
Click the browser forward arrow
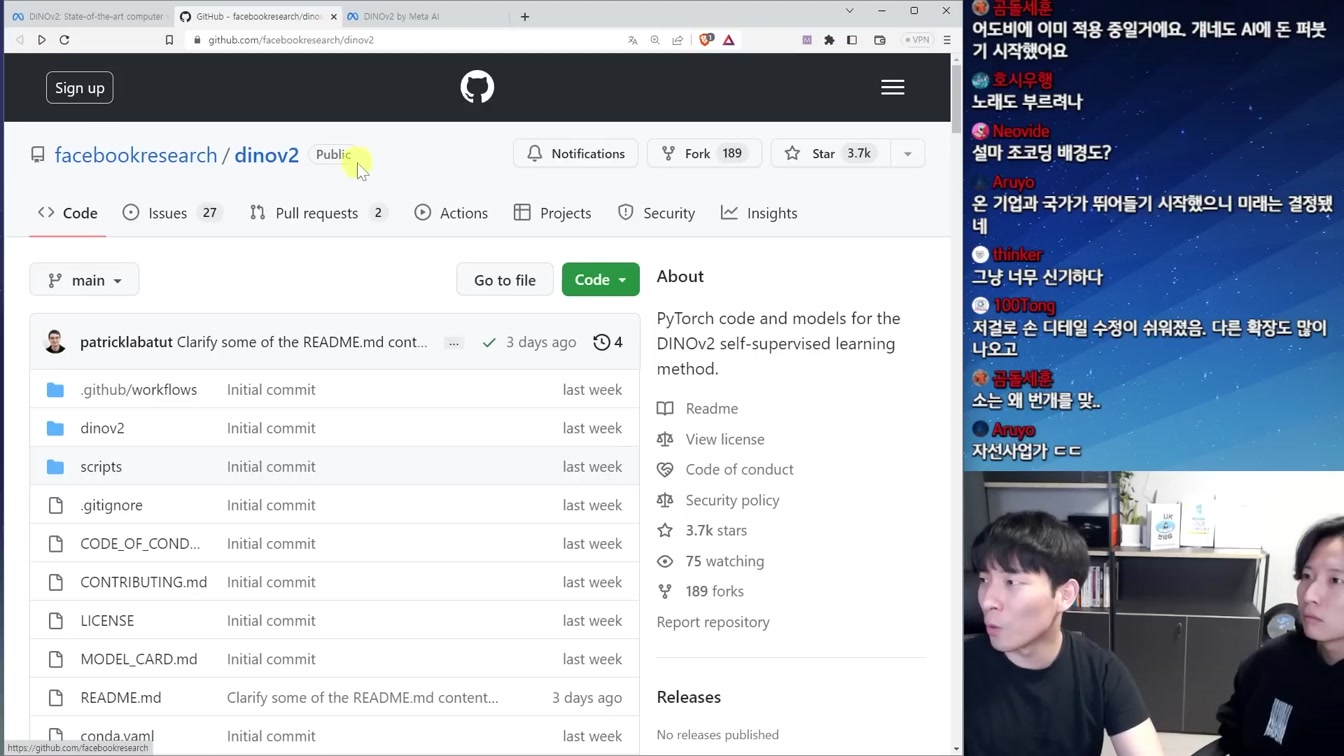pyautogui.click(x=42, y=40)
